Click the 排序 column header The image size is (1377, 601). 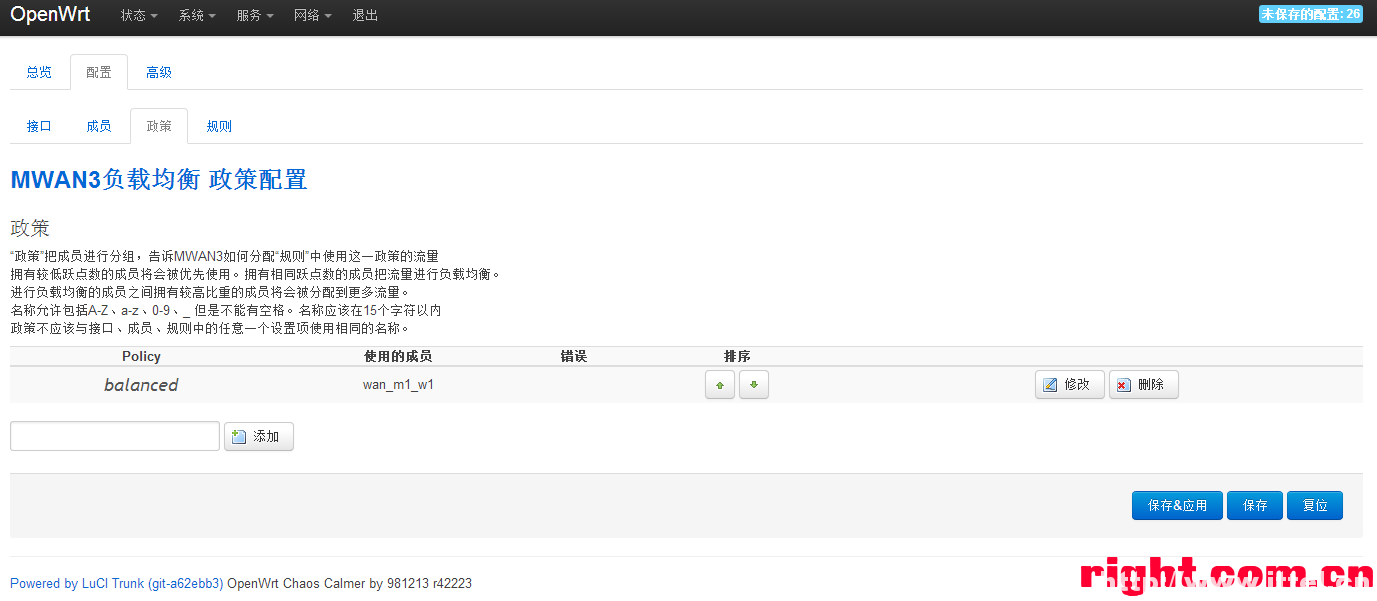(x=737, y=356)
